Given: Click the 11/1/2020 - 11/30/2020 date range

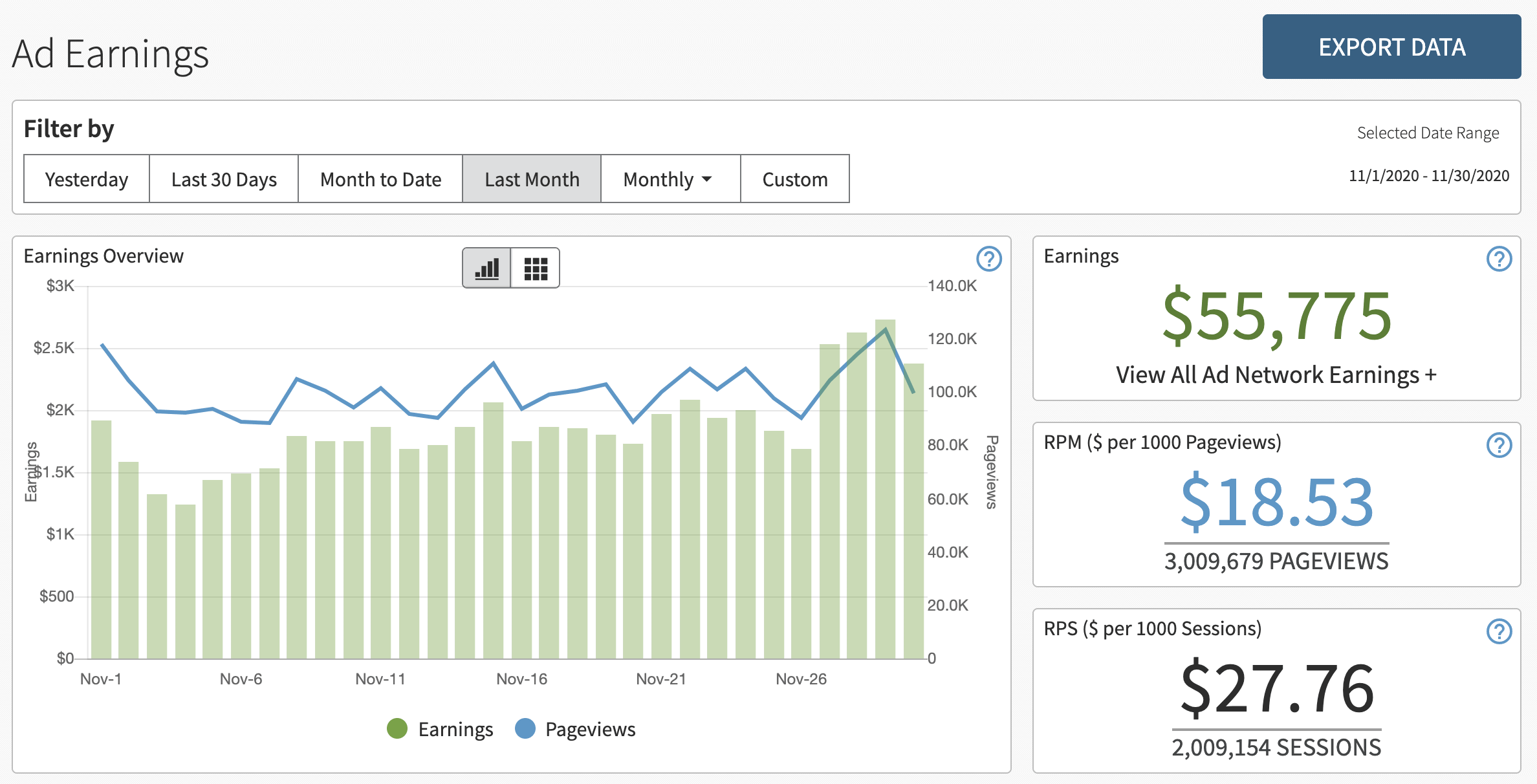Looking at the screenshot, I should (x=1428, y=175).
